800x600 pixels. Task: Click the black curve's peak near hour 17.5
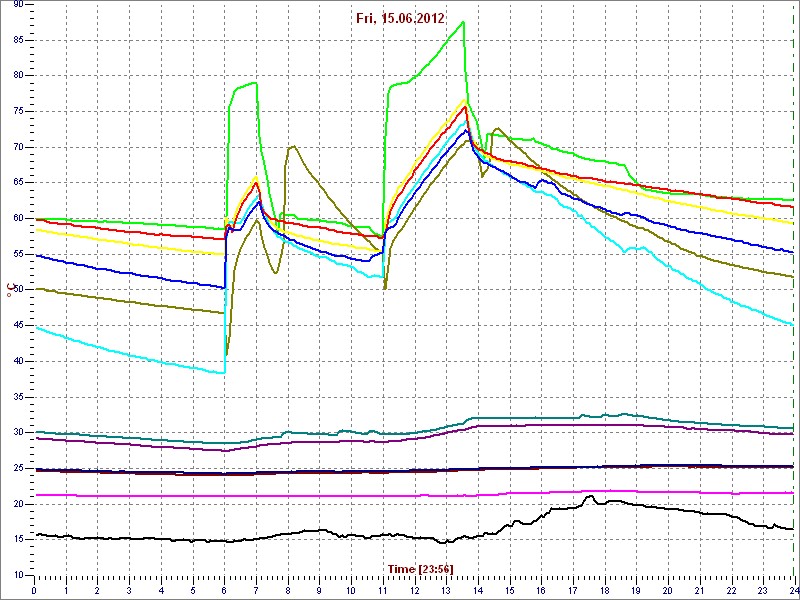click(590, 496)
